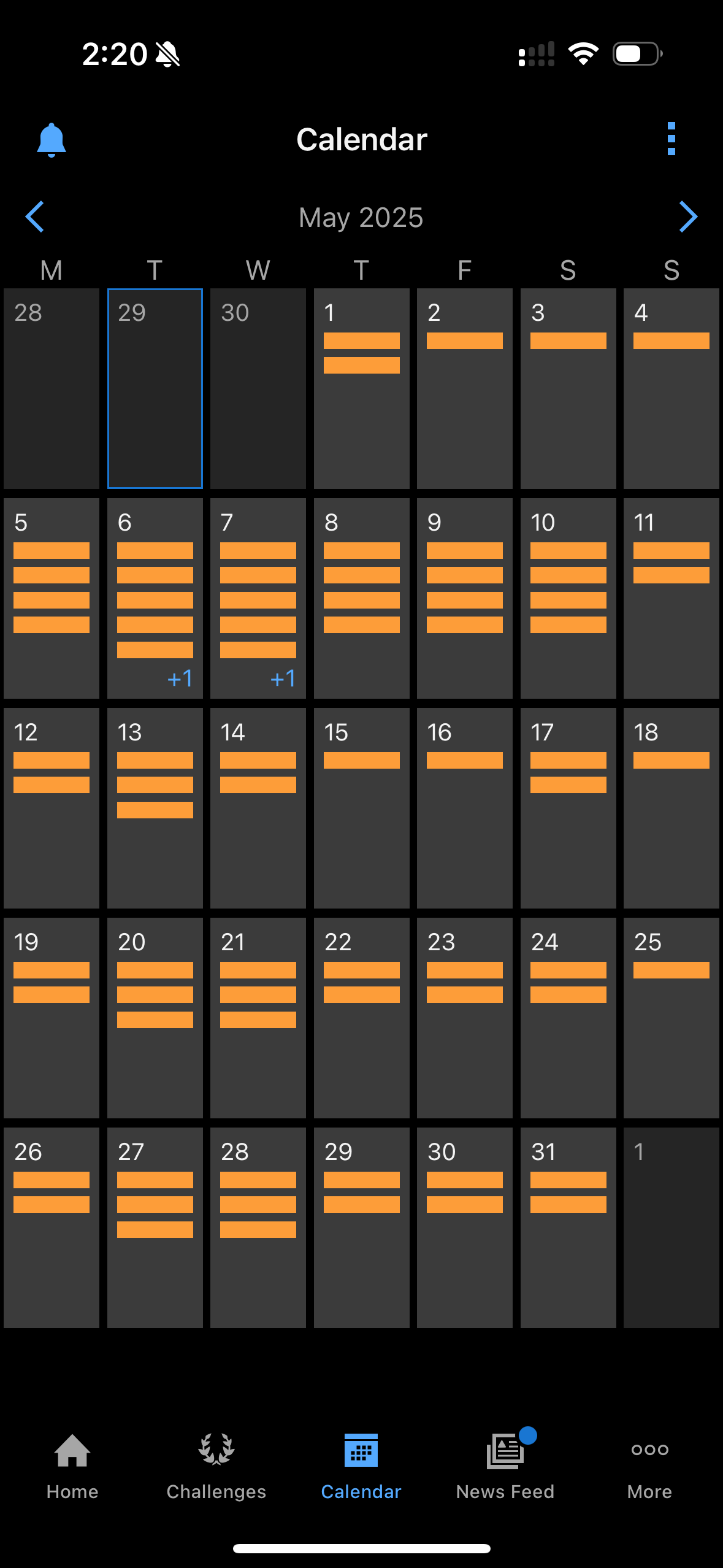Open the notifications bell icon
723x1568 pixels.
52,140
